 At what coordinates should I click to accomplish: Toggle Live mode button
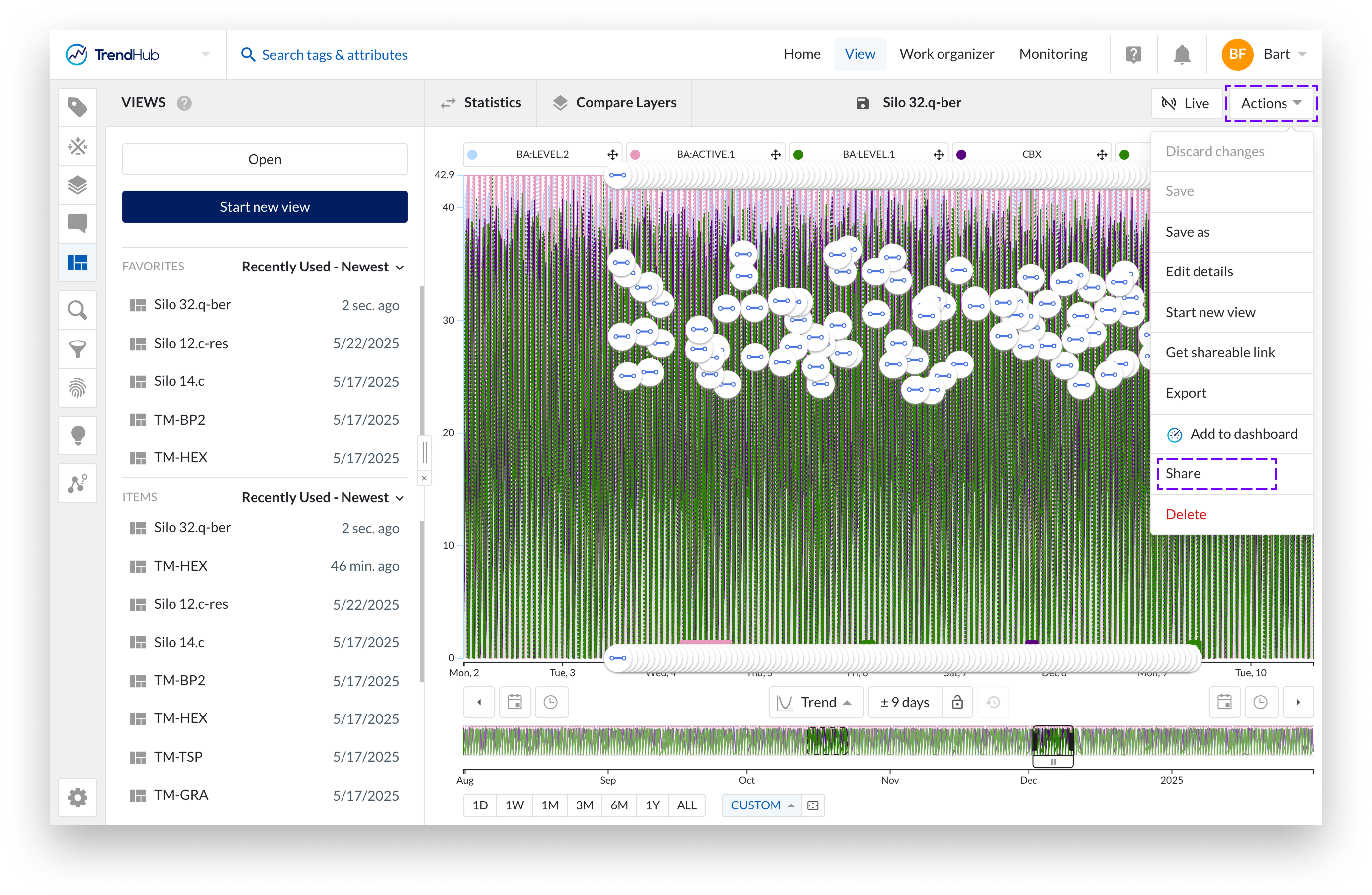pyautogui.click(x=1186, y=104)
